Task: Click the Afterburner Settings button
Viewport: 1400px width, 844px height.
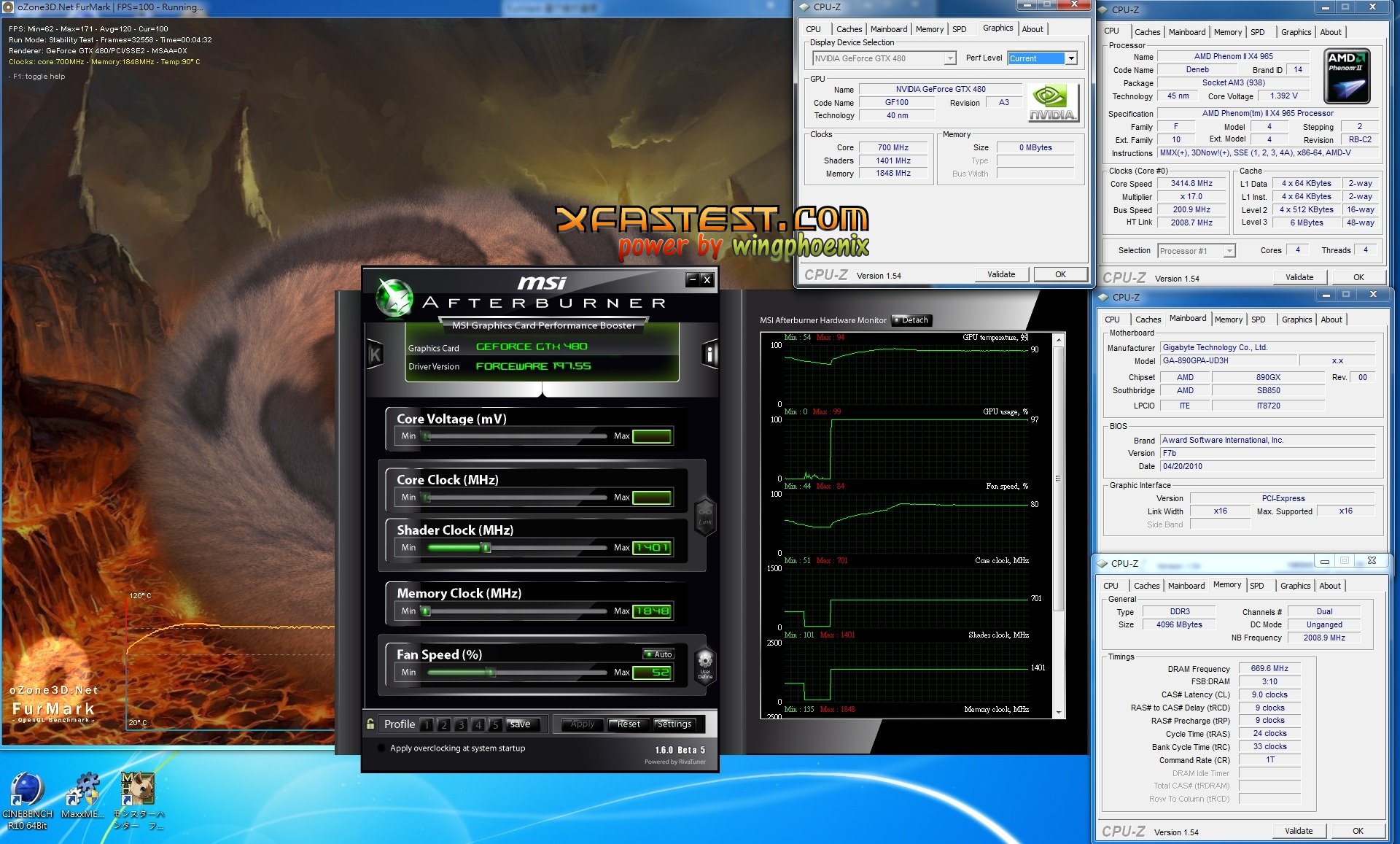Action: [x=674, y=724]
